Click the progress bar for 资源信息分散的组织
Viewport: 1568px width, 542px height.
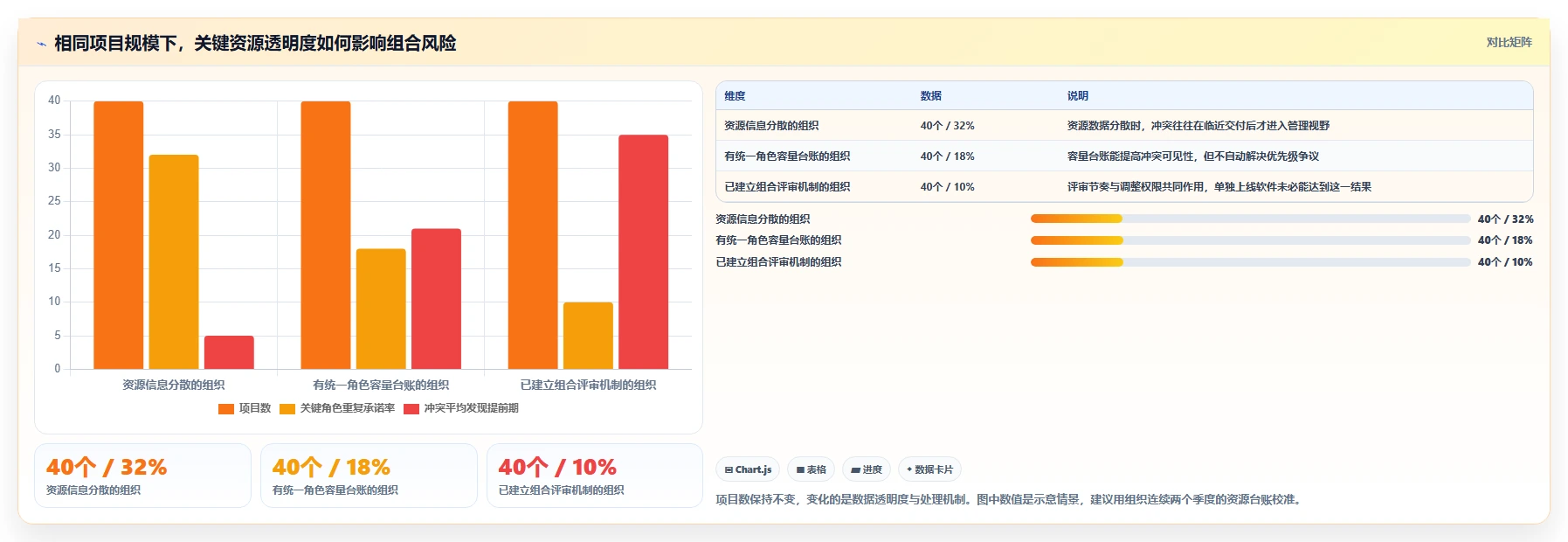(x=1250, y=219)
